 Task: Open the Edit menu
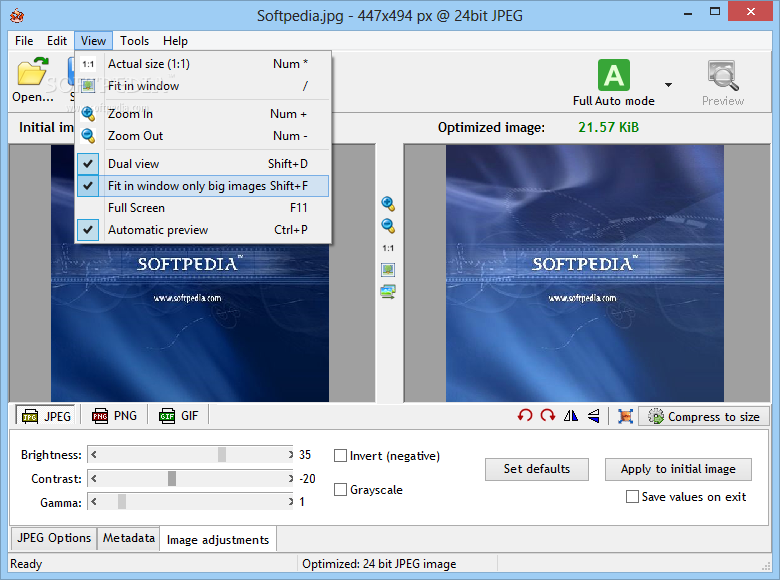click(57, 41)
